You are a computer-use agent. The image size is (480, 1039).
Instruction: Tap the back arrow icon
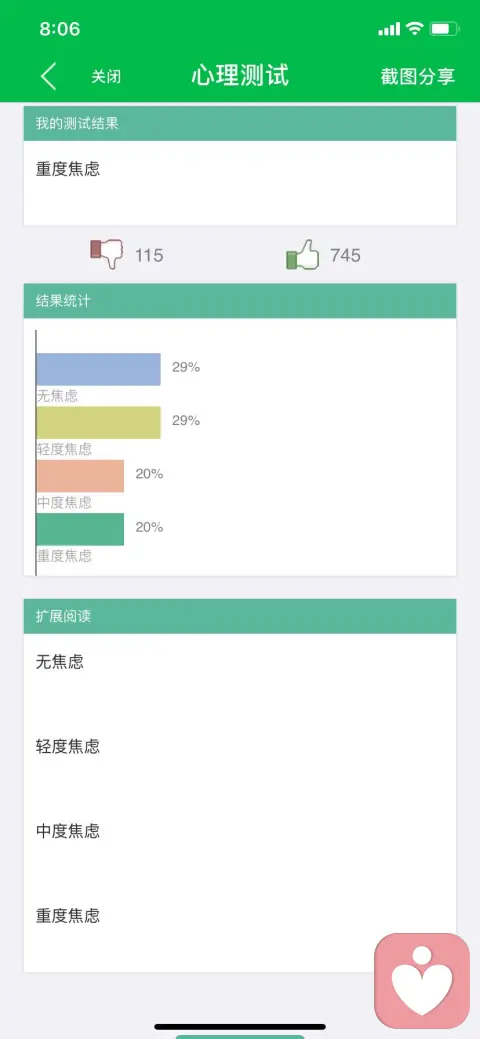[x=48, y=76]
